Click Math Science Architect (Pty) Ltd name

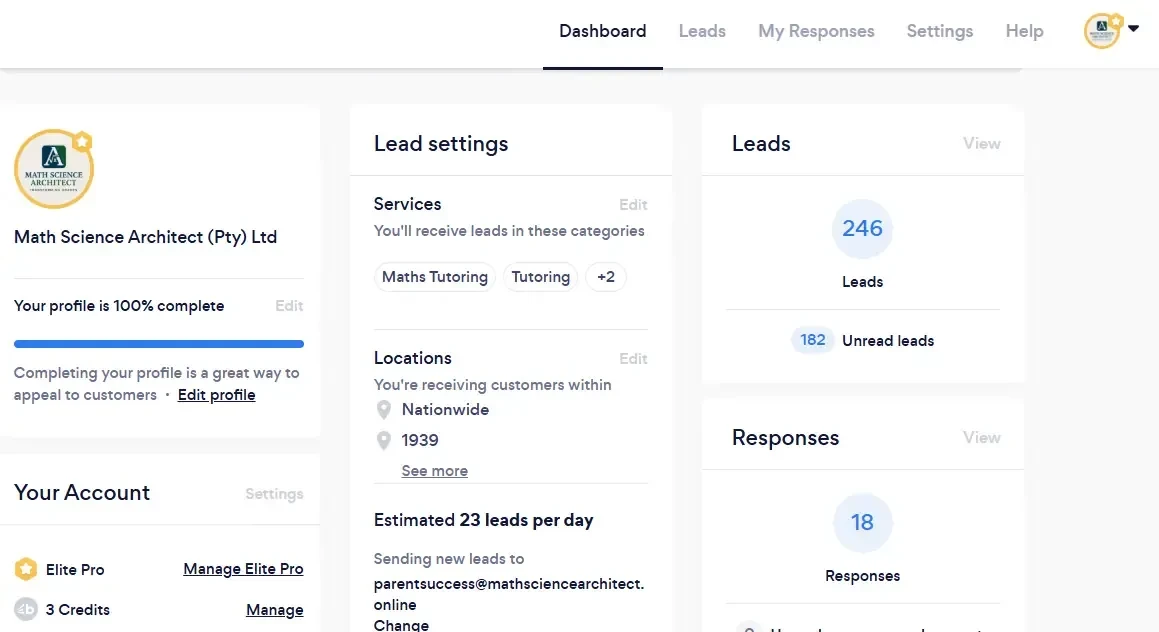click(146, 237)
